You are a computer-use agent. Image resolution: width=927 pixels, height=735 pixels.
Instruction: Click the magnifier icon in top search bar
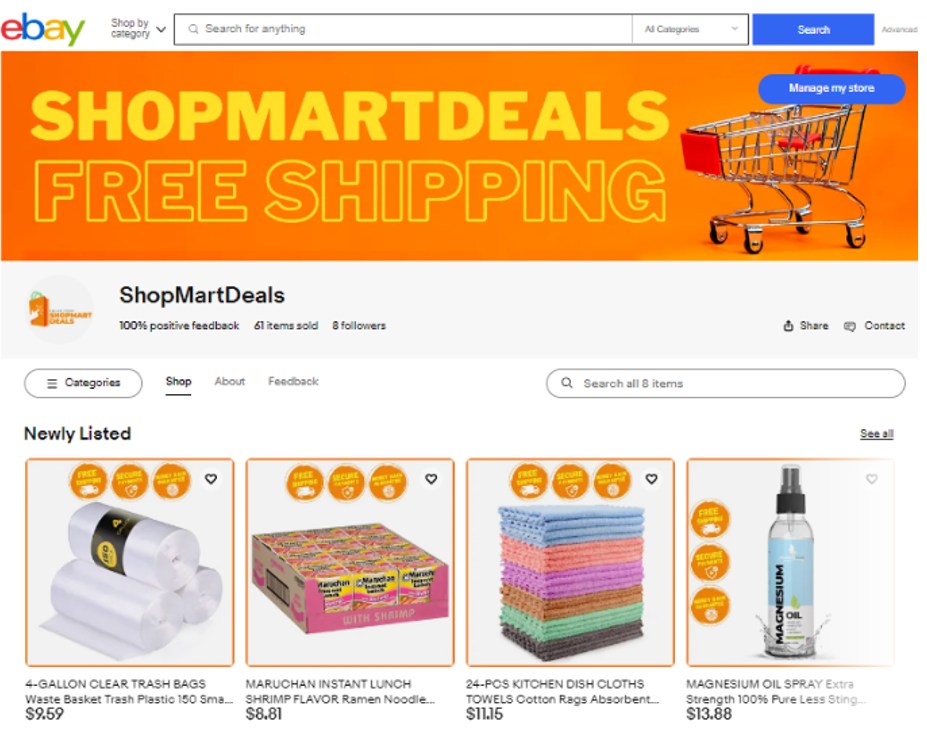coord(193,29)
